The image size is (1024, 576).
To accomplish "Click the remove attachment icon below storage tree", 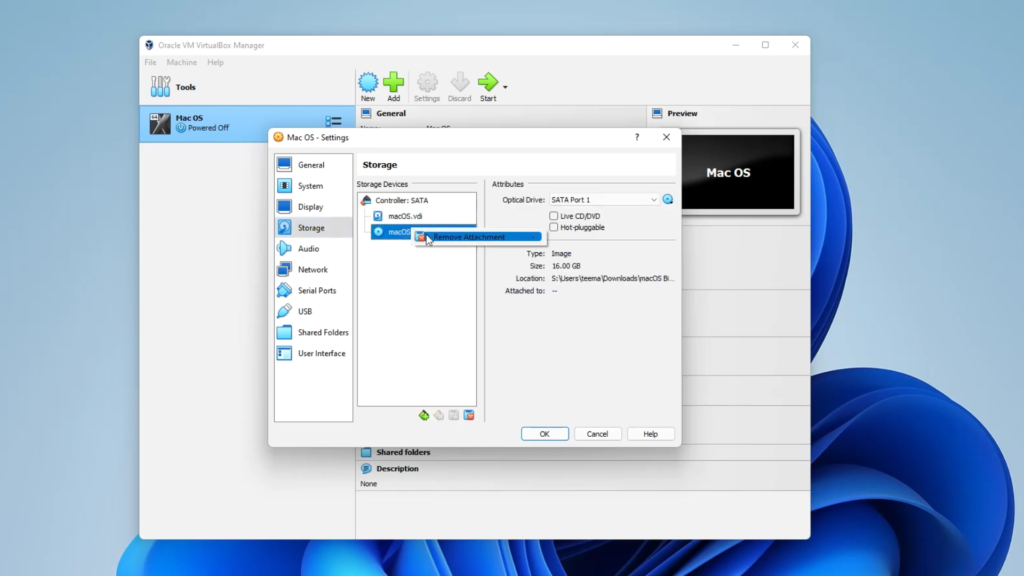I will [469, 415].
